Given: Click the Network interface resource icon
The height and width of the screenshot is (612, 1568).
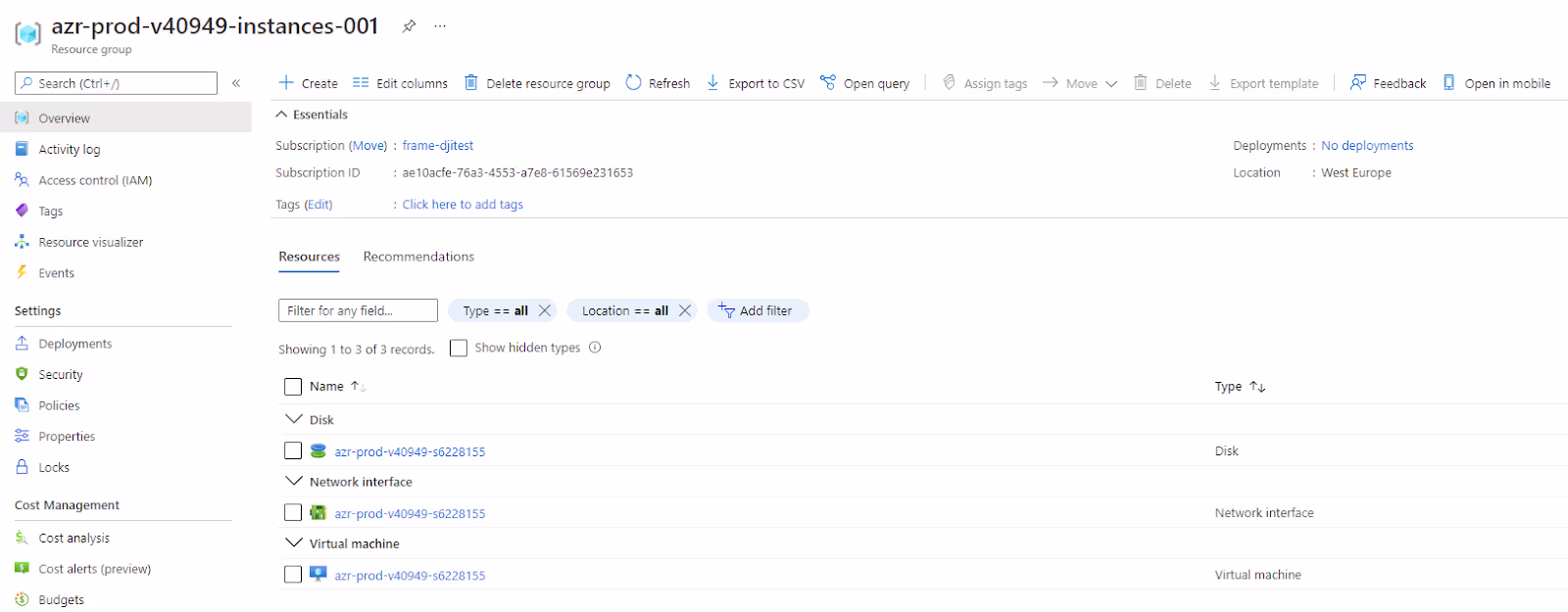Looking at the screenshot, I should (318, 512).
